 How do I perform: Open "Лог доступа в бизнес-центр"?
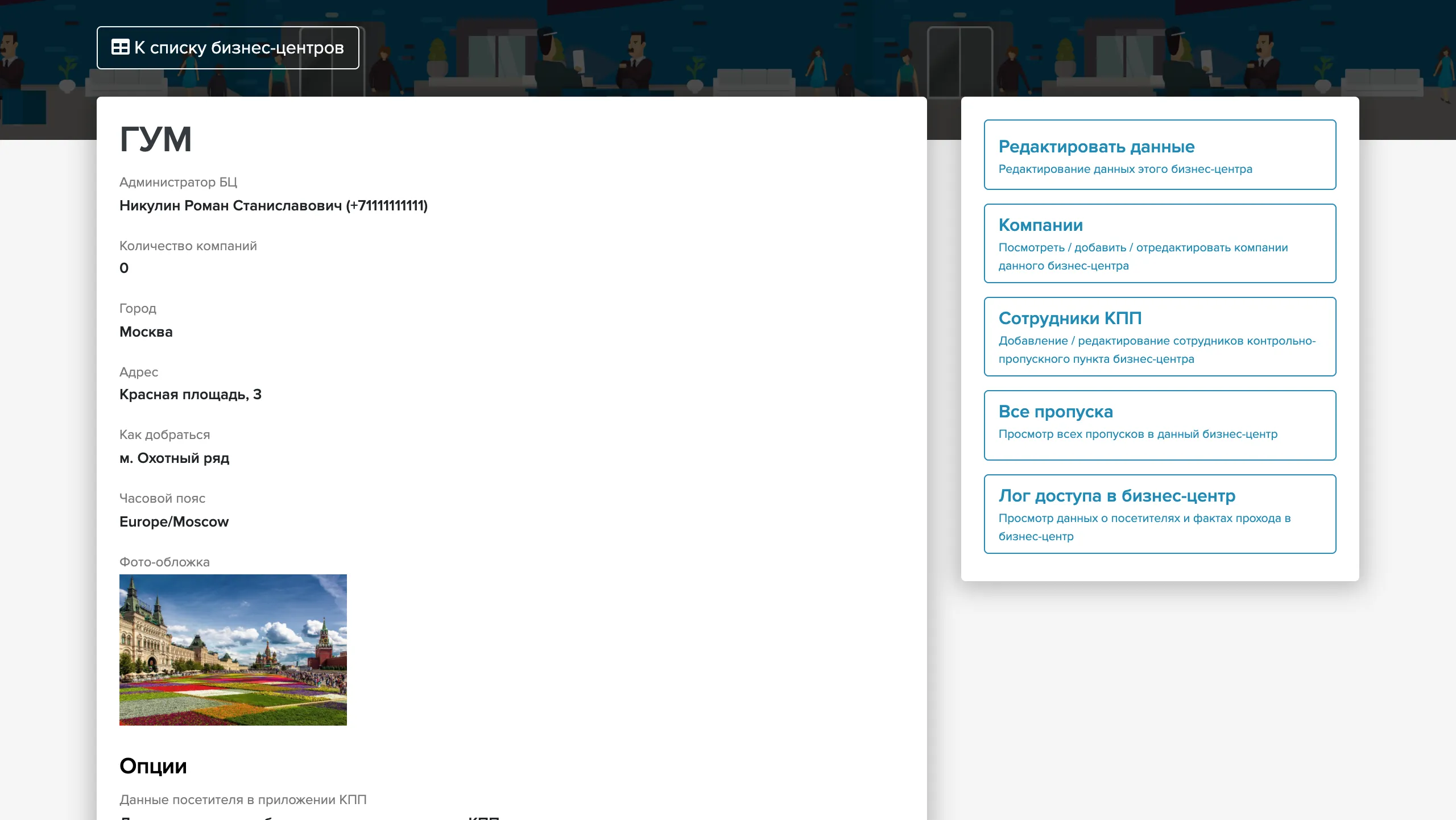pyautogui.click(x=1160, y=513)
